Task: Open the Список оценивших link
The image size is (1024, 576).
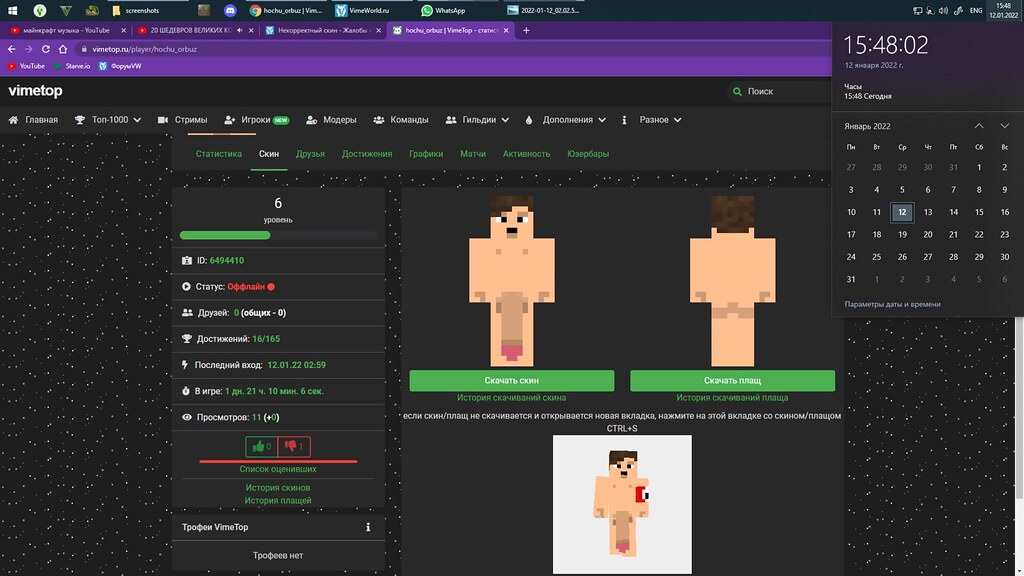Action: coord(278,468)
